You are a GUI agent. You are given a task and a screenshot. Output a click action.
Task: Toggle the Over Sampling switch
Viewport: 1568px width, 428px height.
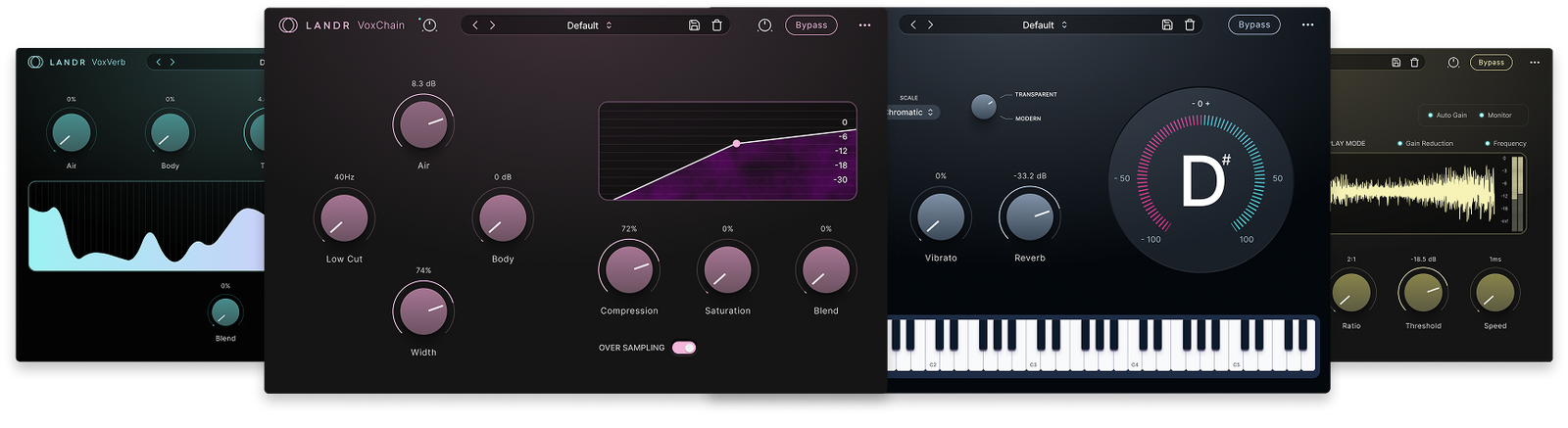tap(684, 348)
